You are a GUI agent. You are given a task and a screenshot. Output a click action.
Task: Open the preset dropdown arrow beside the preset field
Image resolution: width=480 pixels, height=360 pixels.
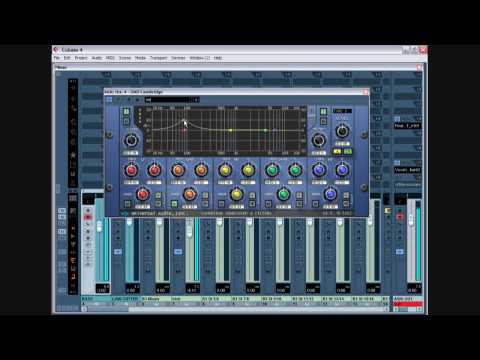tap(197, 100)
